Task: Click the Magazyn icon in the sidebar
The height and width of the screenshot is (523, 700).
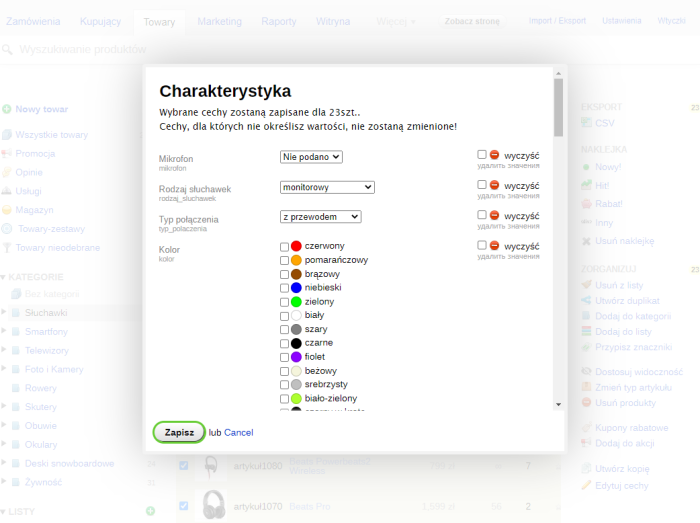Action: pyautogui.click(x=7, y=209)
